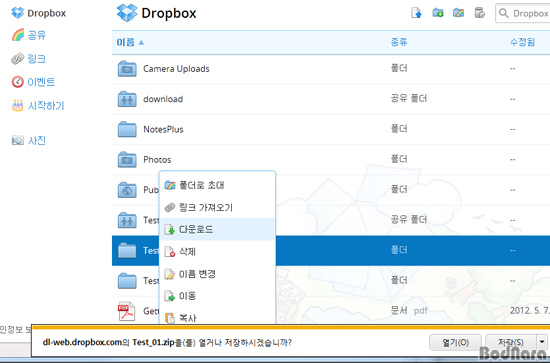This screenshot has width=550, height=363.
Task: Click the share folder rainbow toolbar icon
Action: coord(458,13)
